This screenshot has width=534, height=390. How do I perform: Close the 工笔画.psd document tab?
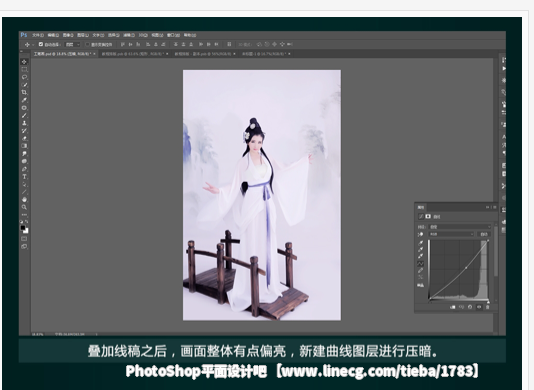(94, 54)
